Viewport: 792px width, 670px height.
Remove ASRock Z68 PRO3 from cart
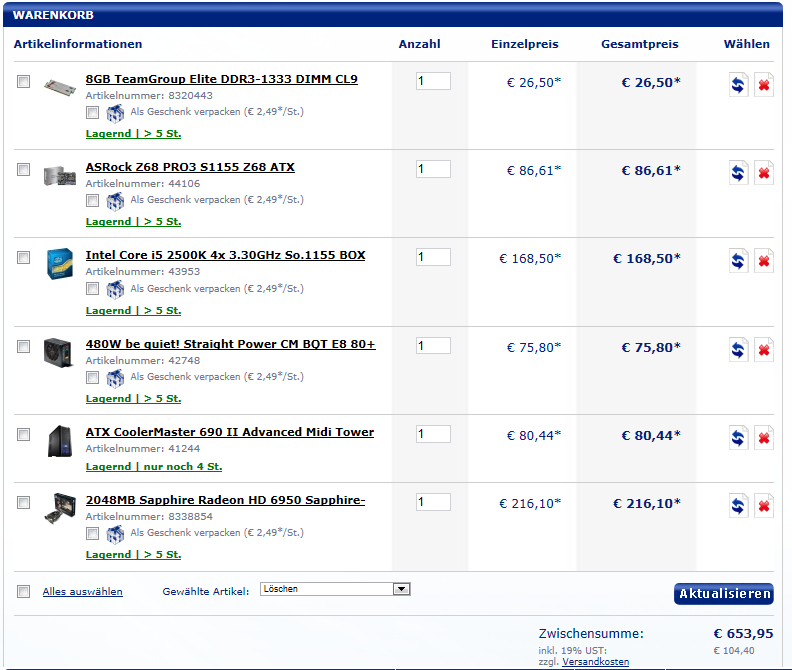tap(764, 173)
